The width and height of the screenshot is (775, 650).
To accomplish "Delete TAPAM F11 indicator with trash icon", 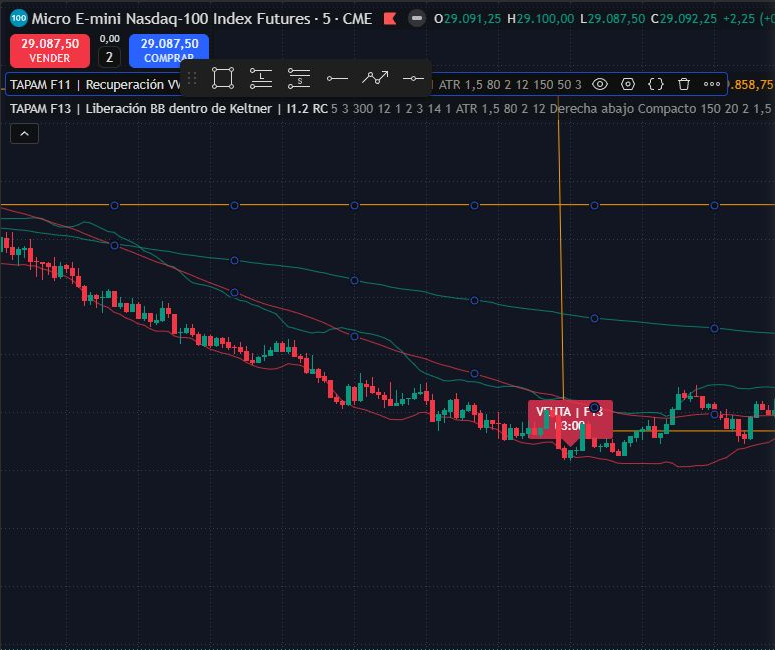I will tap(684, 85).
